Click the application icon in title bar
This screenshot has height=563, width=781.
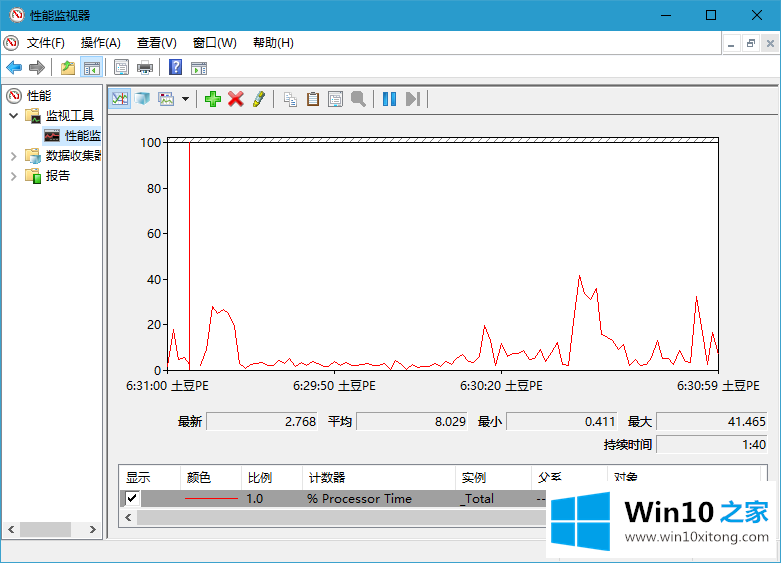(17, 15)
